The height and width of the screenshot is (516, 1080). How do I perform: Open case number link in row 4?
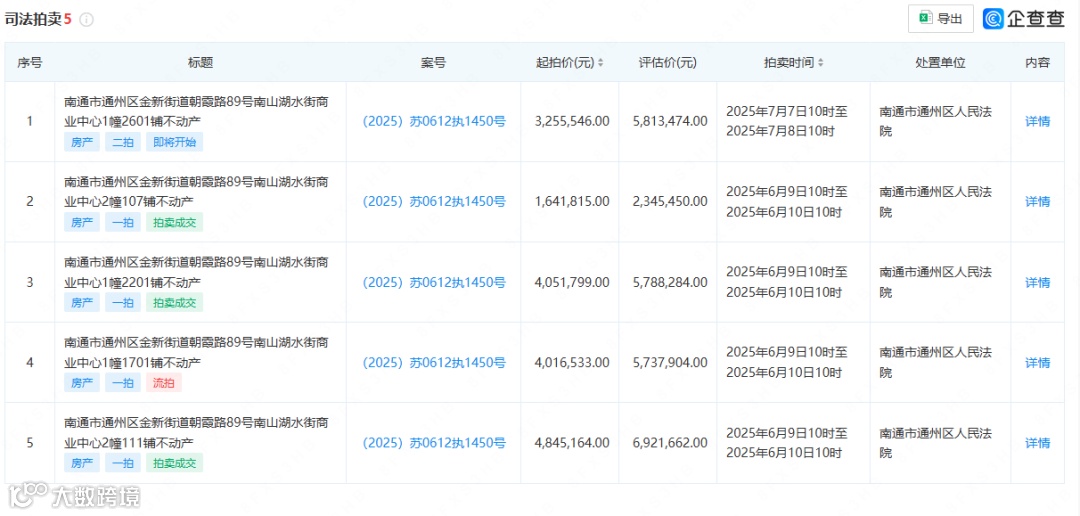[434, 362]
